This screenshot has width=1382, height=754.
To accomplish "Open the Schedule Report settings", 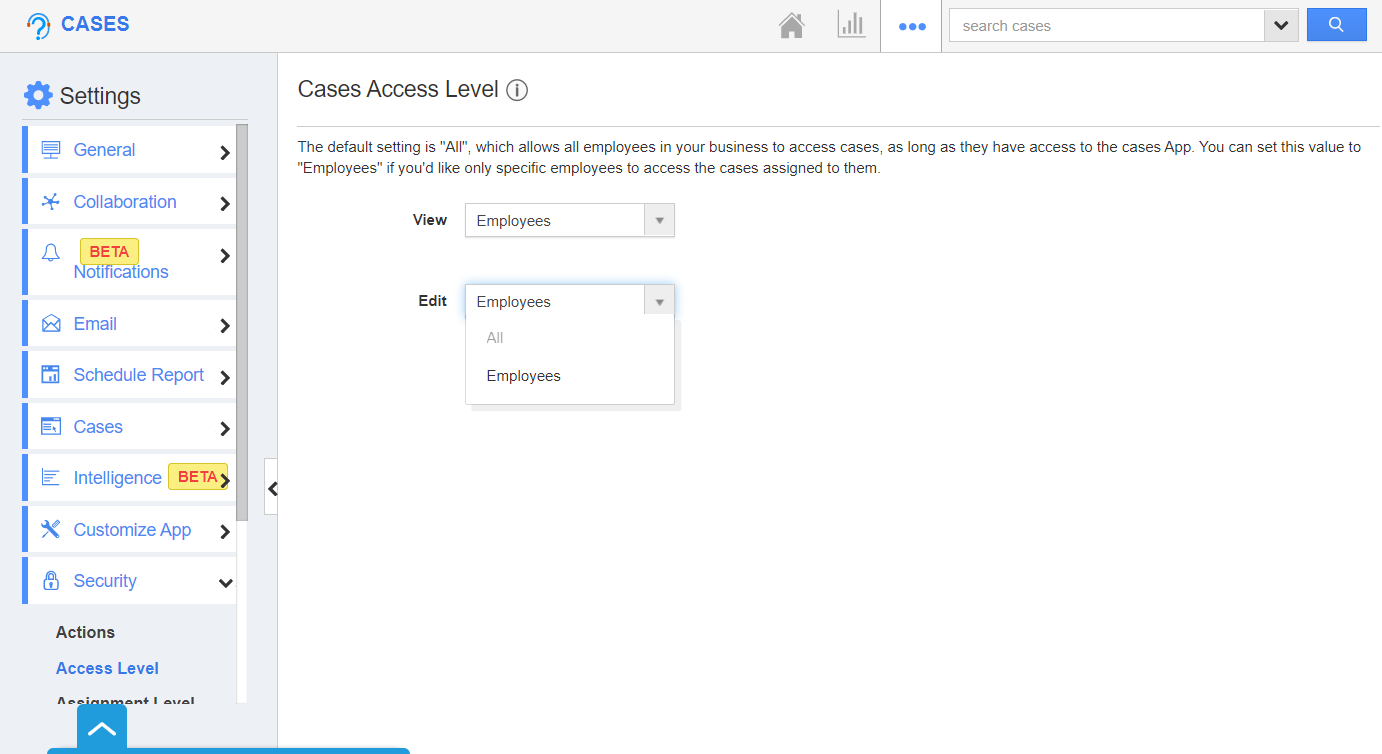I will tap(50, 374).
